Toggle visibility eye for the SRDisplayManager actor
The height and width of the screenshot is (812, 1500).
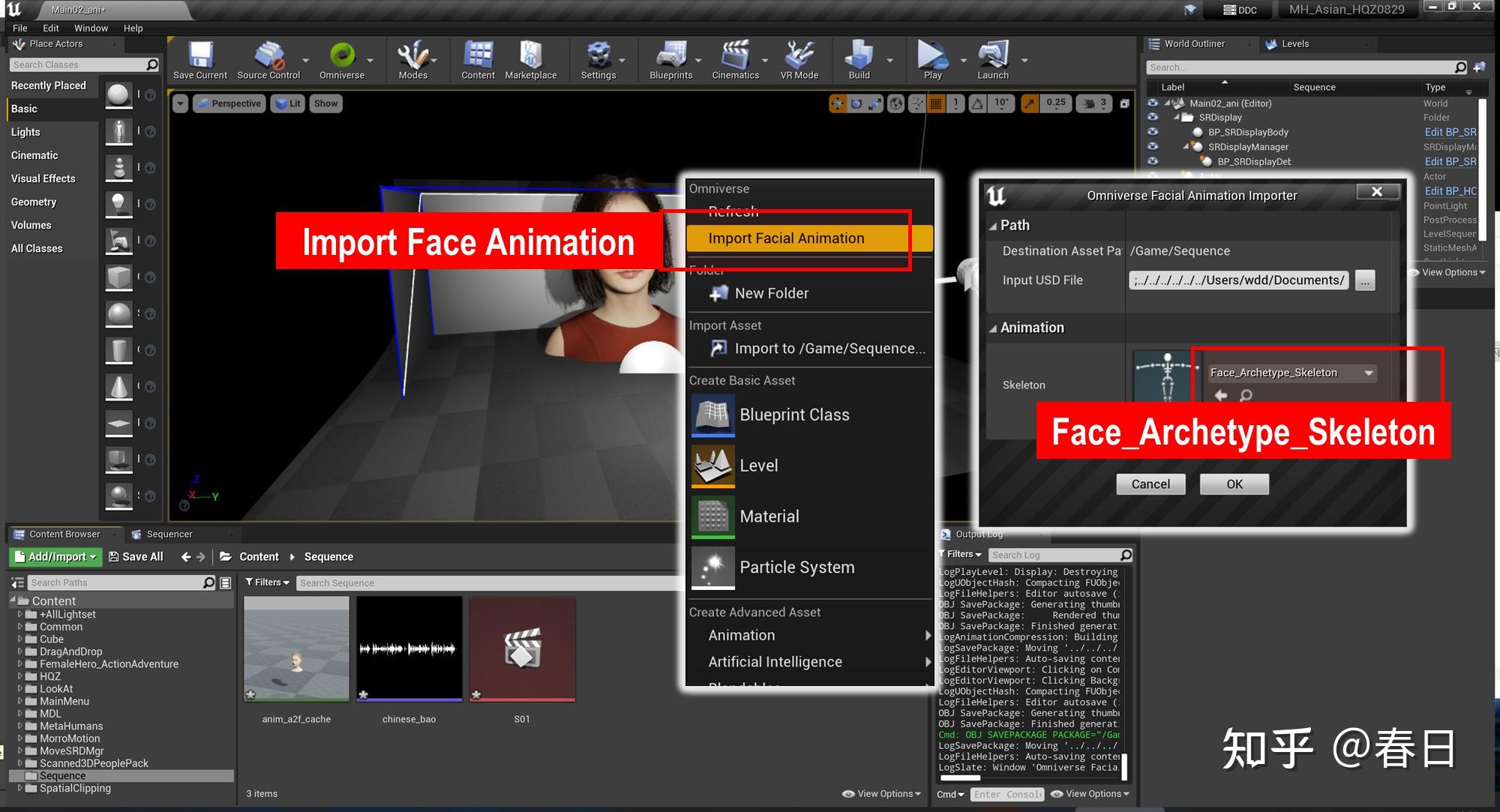(1153, 147)
